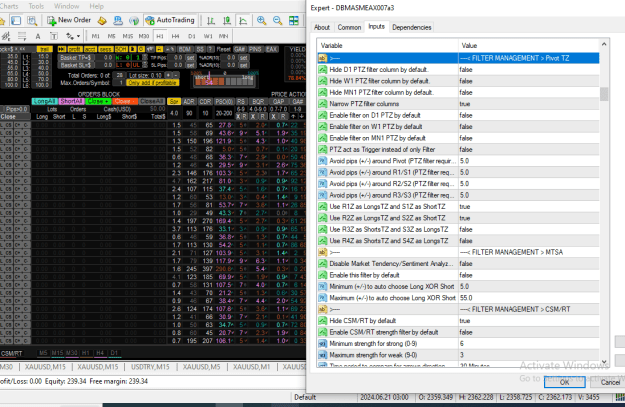Toggle Enable this filter by default value
This screenshot has width=625, height=407.
pos(529,275)
